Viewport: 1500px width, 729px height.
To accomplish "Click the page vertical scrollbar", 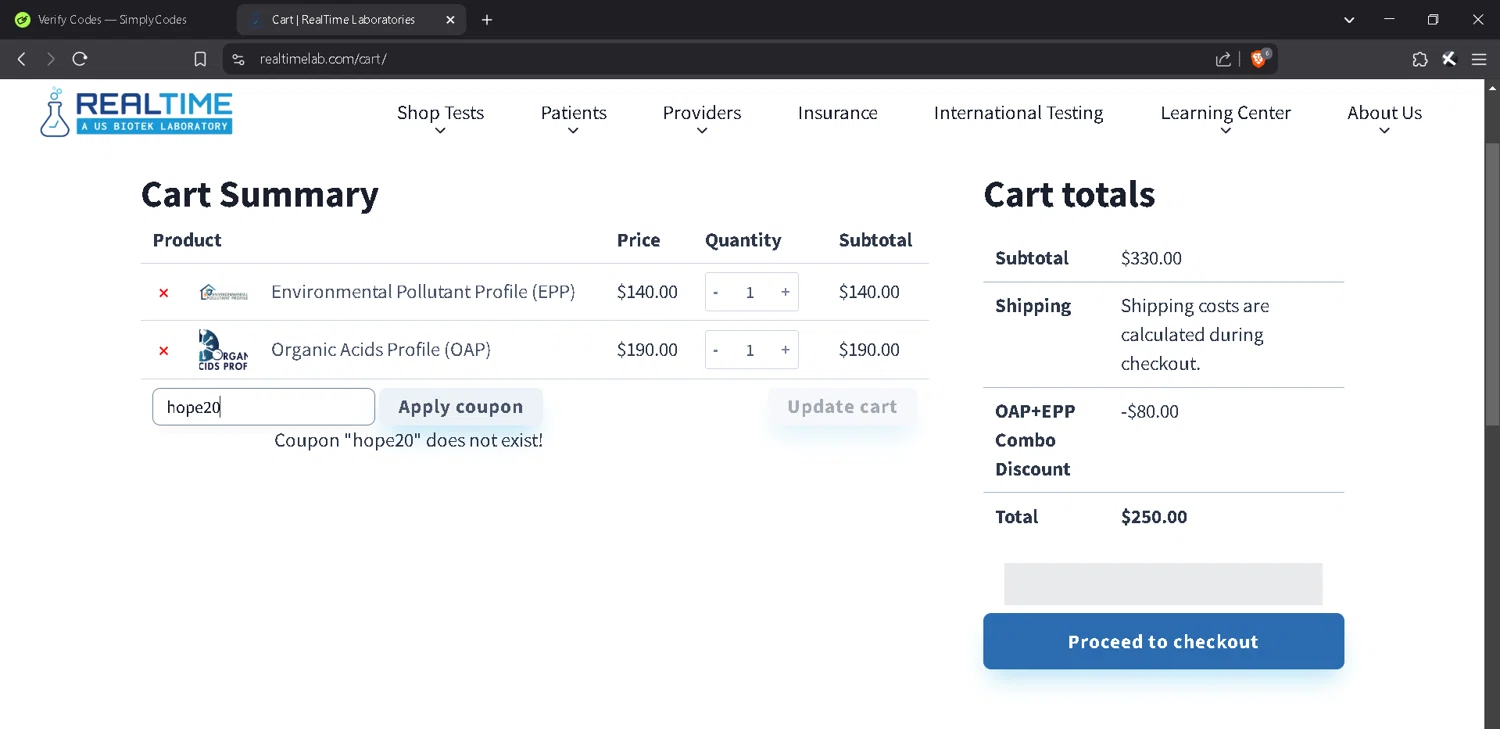I will coord(1492,285).
